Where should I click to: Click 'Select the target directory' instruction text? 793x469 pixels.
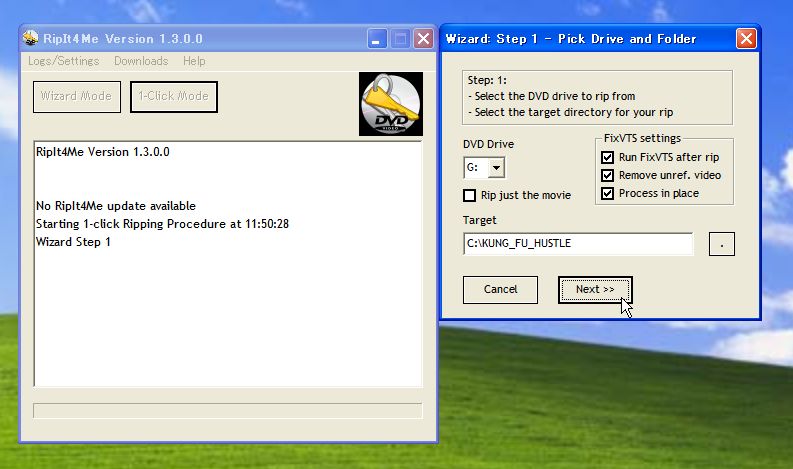pos(574,112)
